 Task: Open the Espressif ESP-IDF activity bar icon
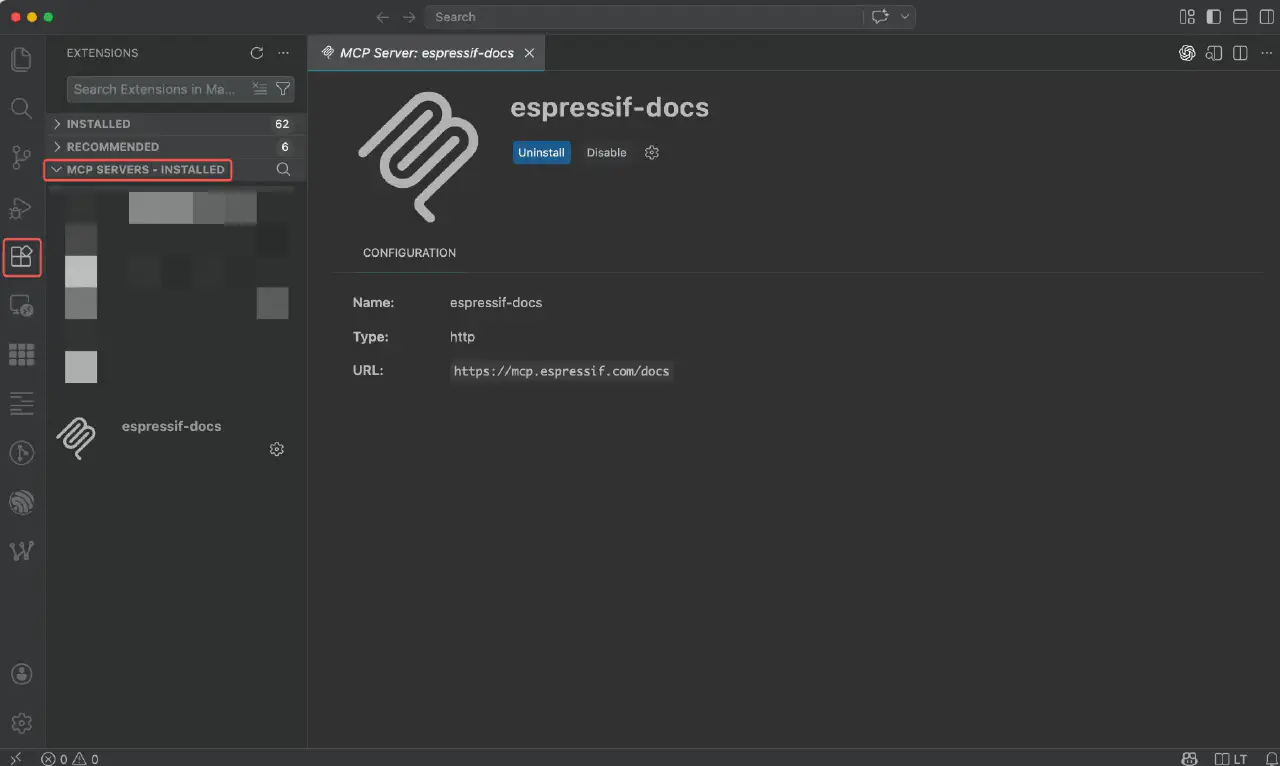21,502
